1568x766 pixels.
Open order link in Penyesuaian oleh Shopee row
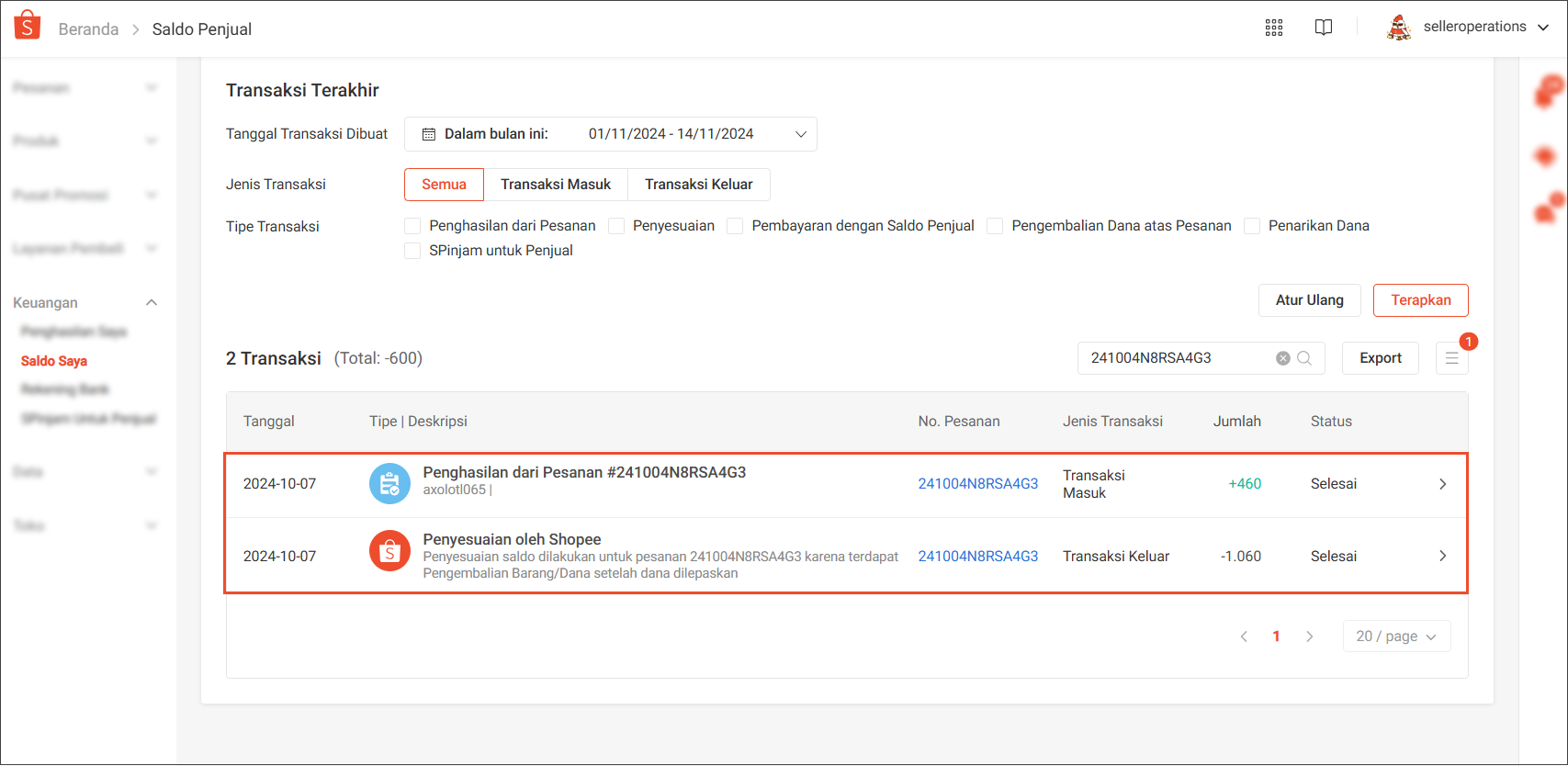977,557
